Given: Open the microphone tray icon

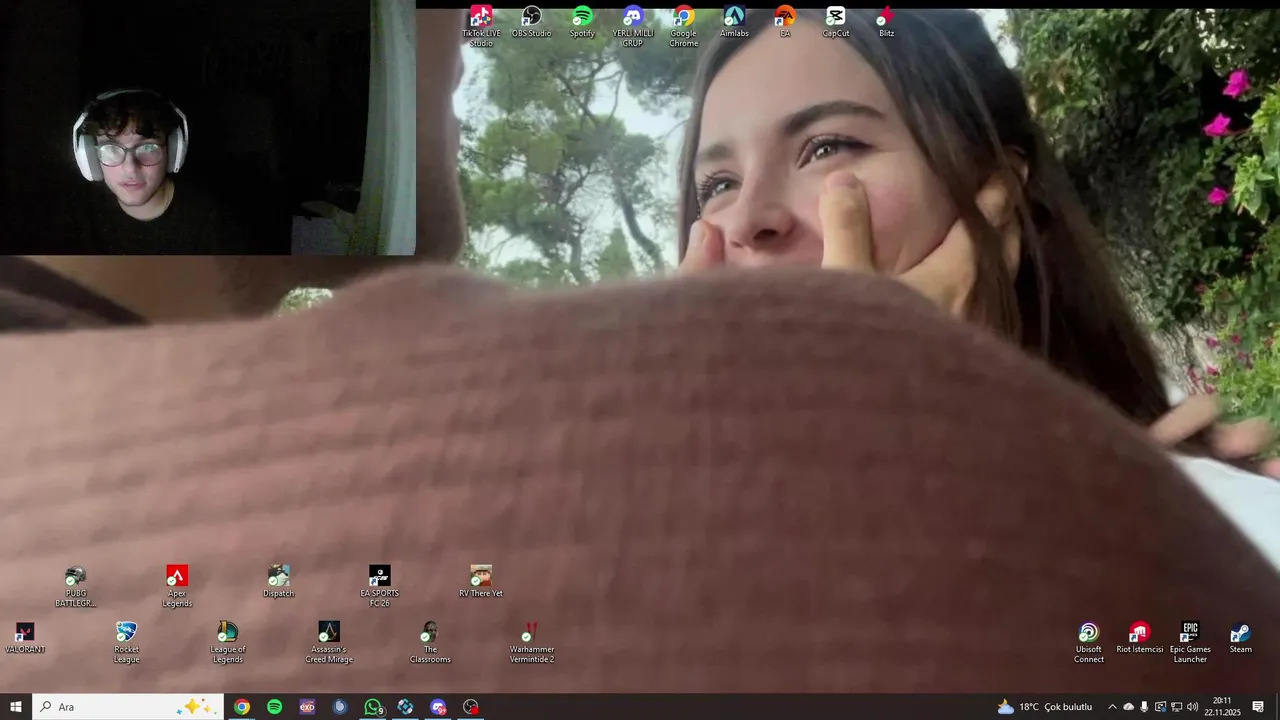Looking at the screenshot, I should tap(1145, 707).
